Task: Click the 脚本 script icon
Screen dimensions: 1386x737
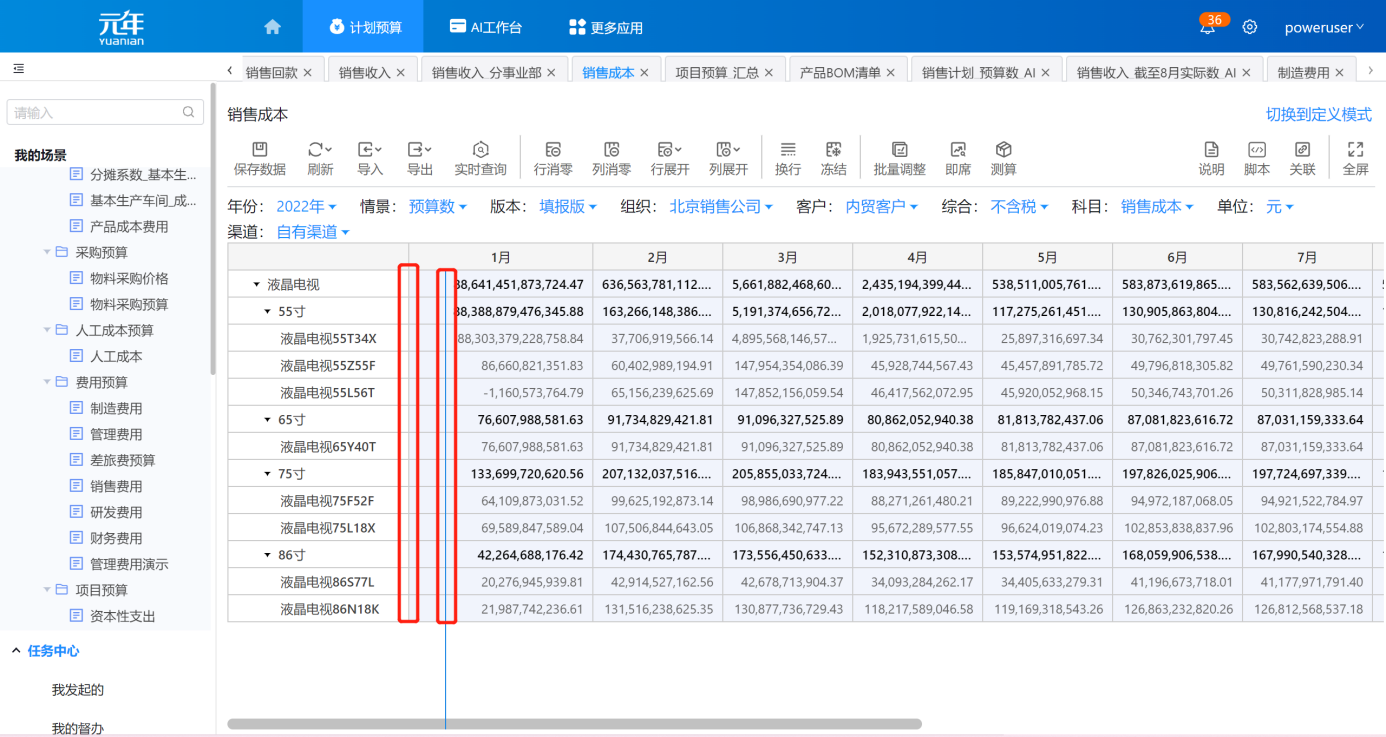Action: point(1257,150)
